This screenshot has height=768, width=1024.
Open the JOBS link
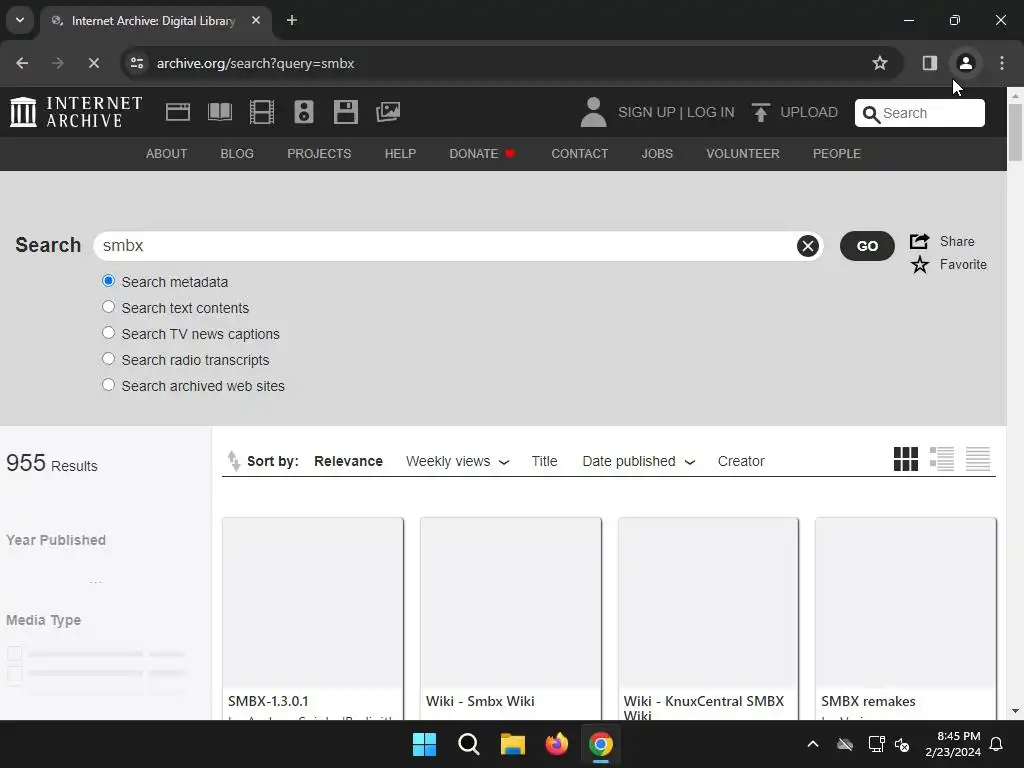point(656,153)
